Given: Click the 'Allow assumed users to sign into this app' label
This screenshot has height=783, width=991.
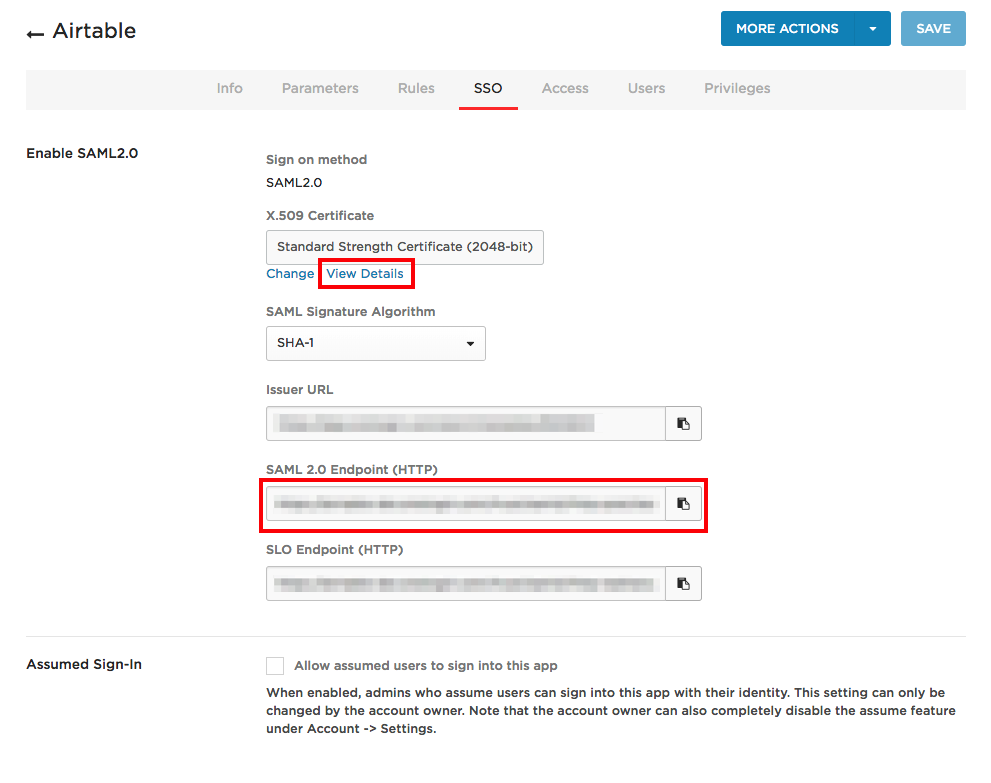Looking at the screenshot, I should tap(426, 665).
